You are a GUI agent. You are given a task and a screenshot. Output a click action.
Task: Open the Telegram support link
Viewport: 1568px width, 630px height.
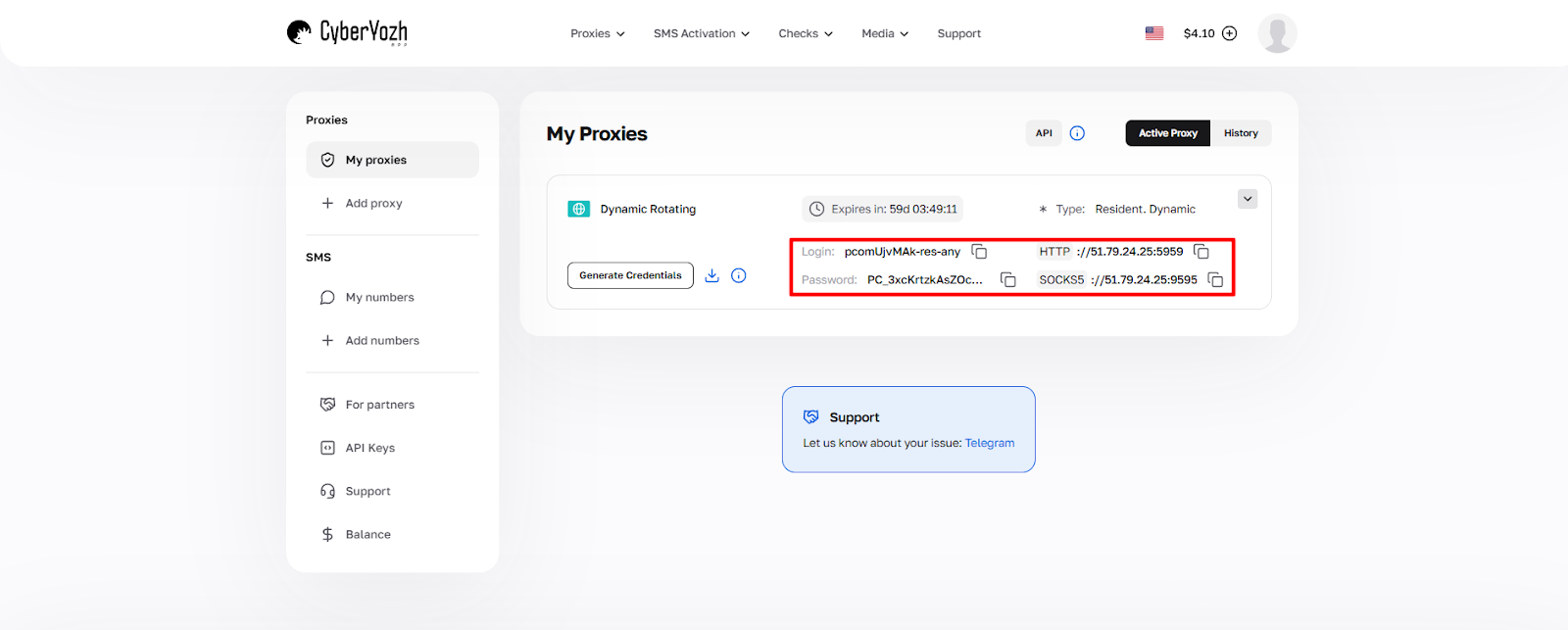click(989, 443)
